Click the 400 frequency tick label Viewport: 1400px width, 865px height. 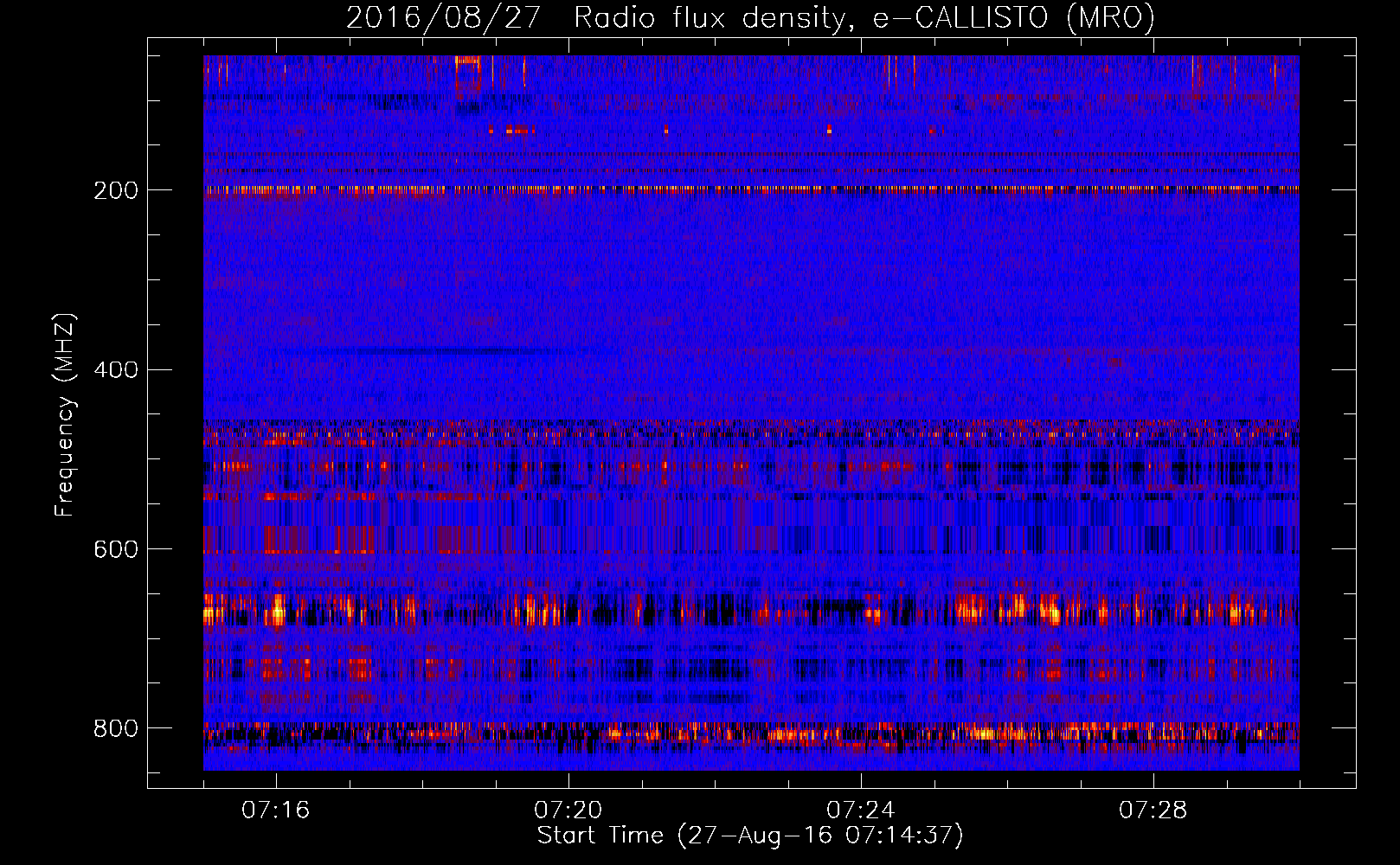click(116, 370)
